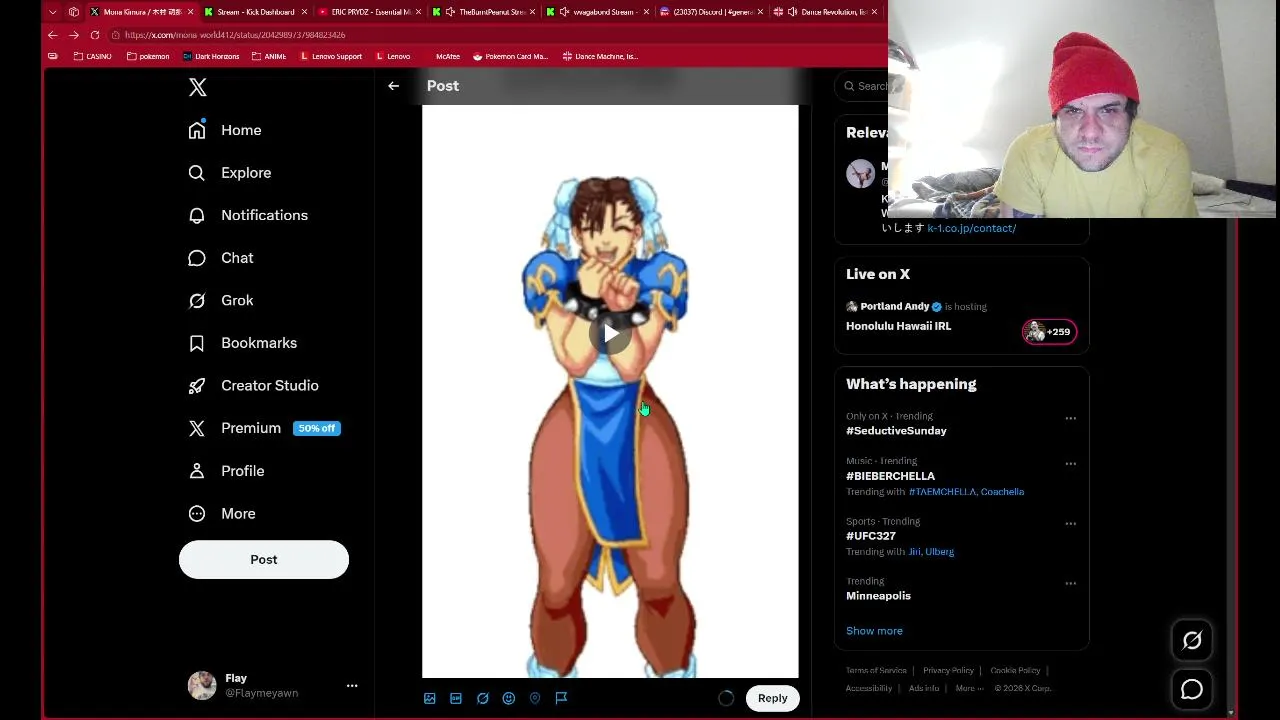
Task: Open Accessibility footer link
Action: [871, 688]
